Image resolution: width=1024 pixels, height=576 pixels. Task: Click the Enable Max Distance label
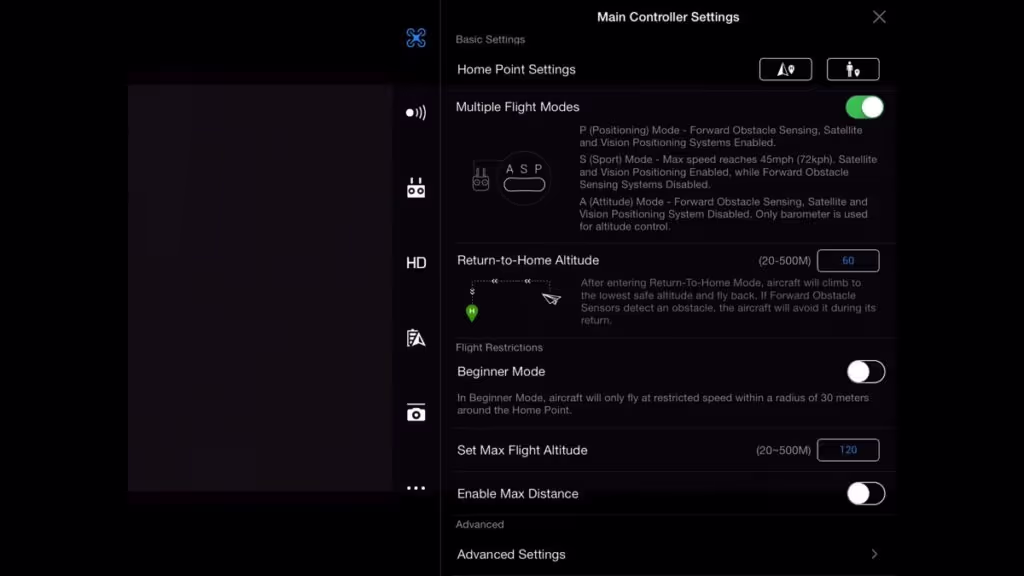coord(517,494)
